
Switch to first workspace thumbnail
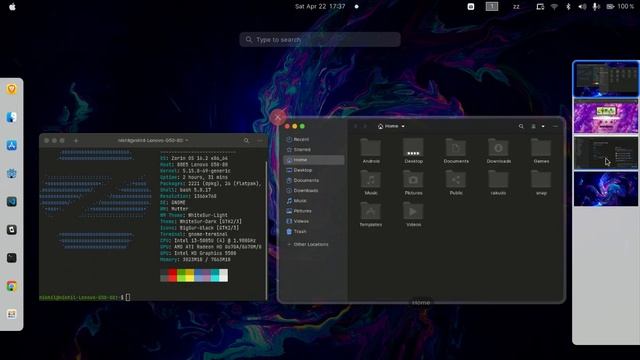pos(606,79)
